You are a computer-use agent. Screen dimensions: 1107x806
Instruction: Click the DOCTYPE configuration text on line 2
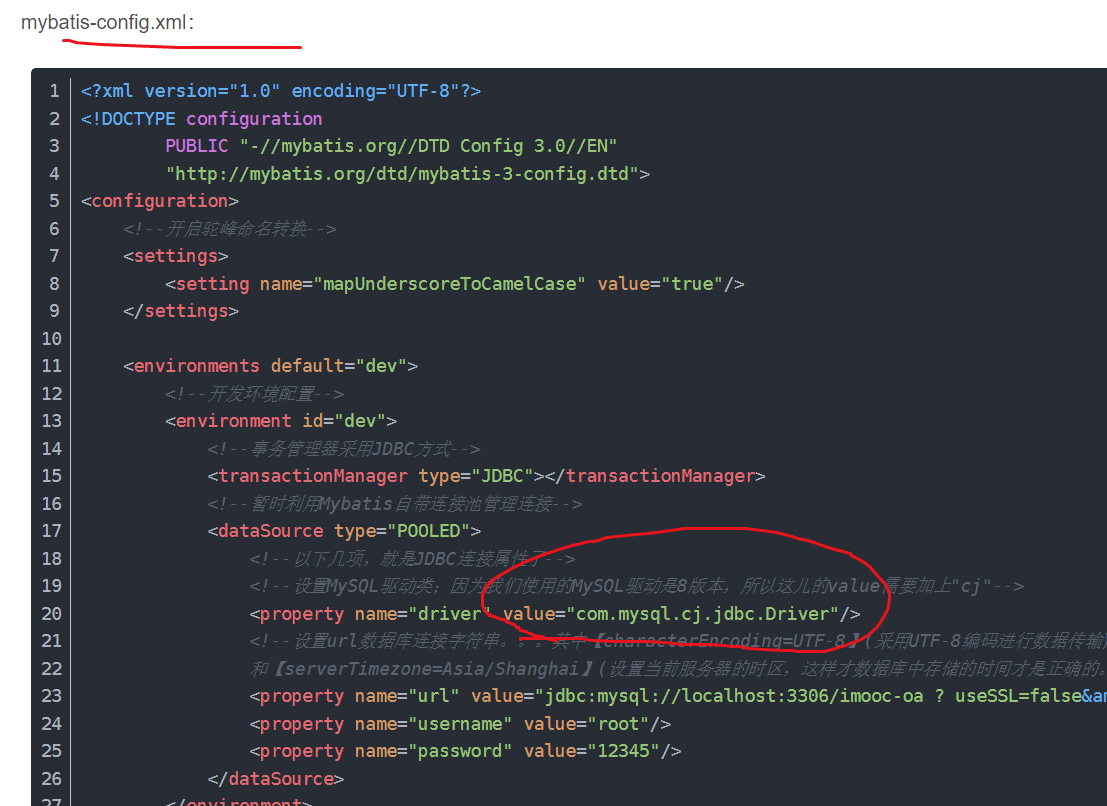pos(201,119)
